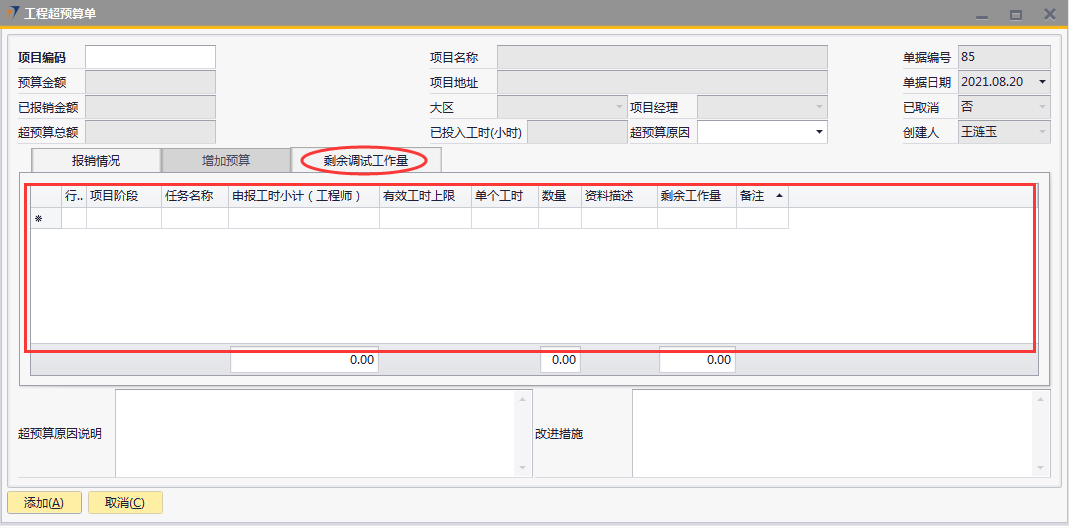
Task: Minimize the 工程超预算单 window
Action: 982,14
